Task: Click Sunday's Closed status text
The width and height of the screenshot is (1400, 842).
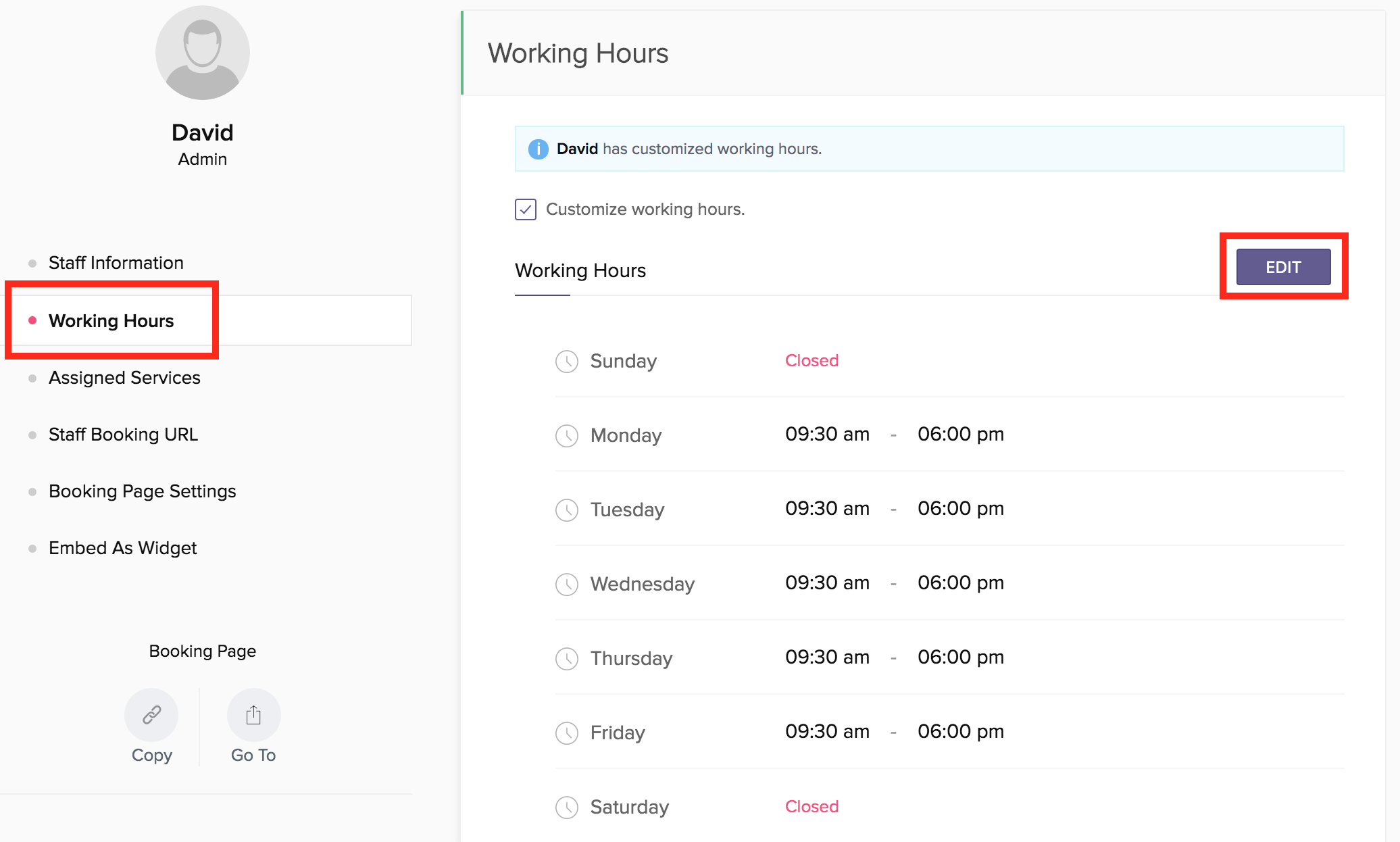Action: pos(811,361)
